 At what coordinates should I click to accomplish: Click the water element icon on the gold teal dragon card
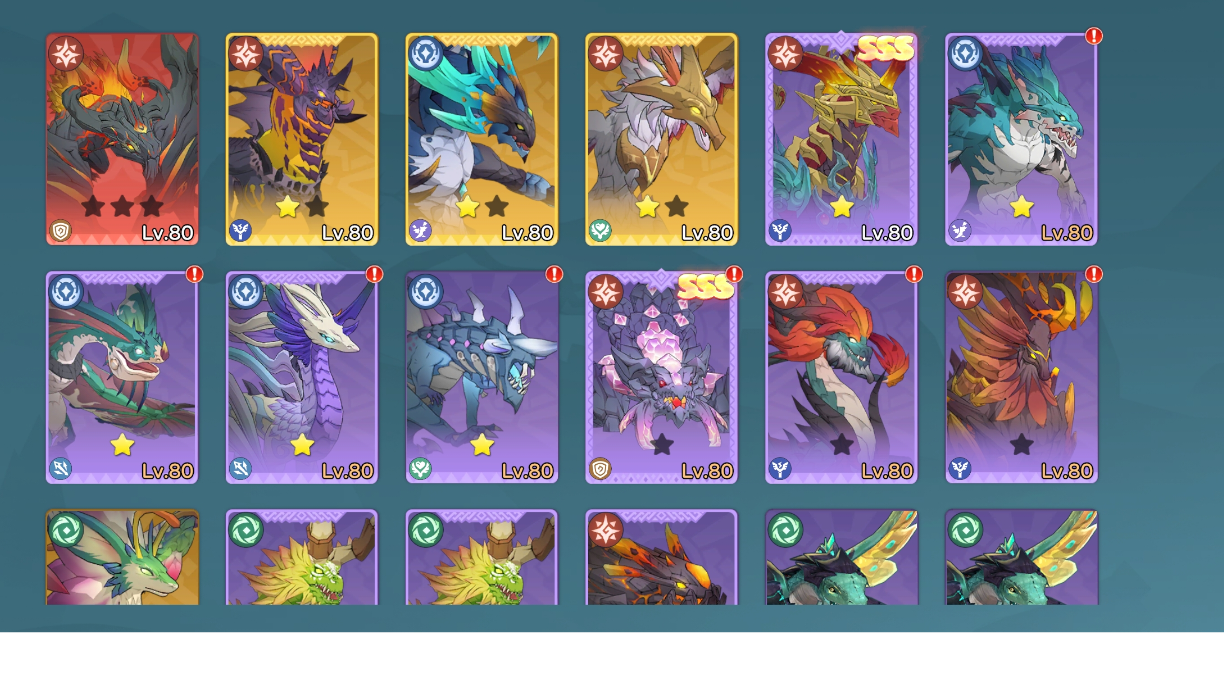tap(425, 53)
